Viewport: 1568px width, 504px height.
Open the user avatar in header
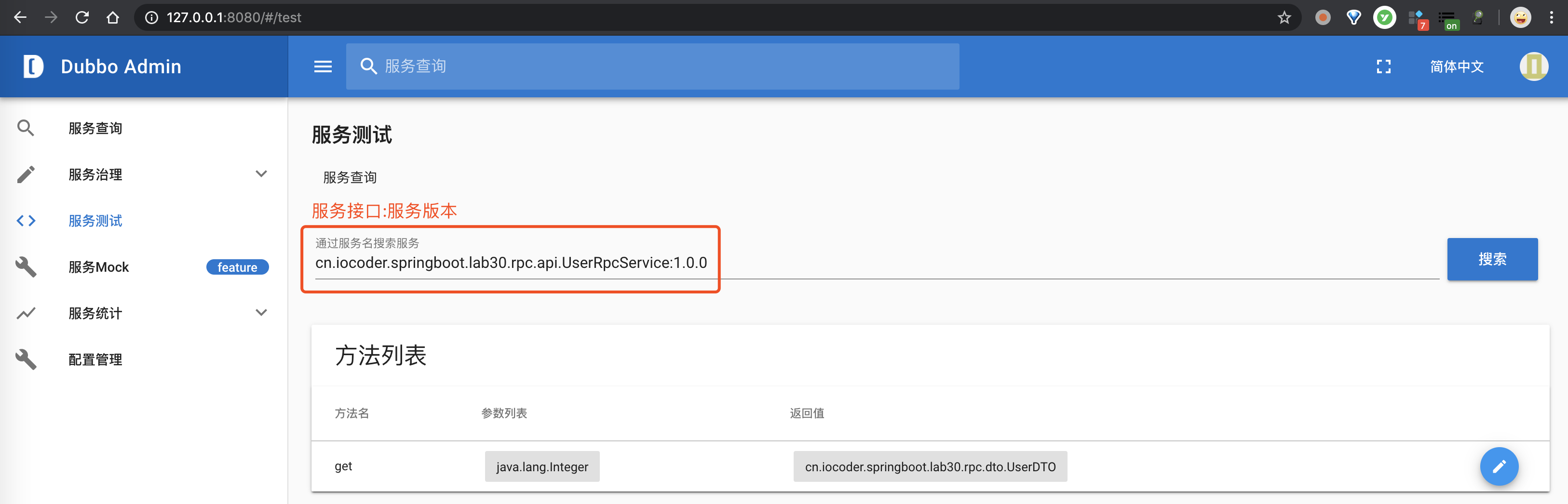click(1533, 66)
